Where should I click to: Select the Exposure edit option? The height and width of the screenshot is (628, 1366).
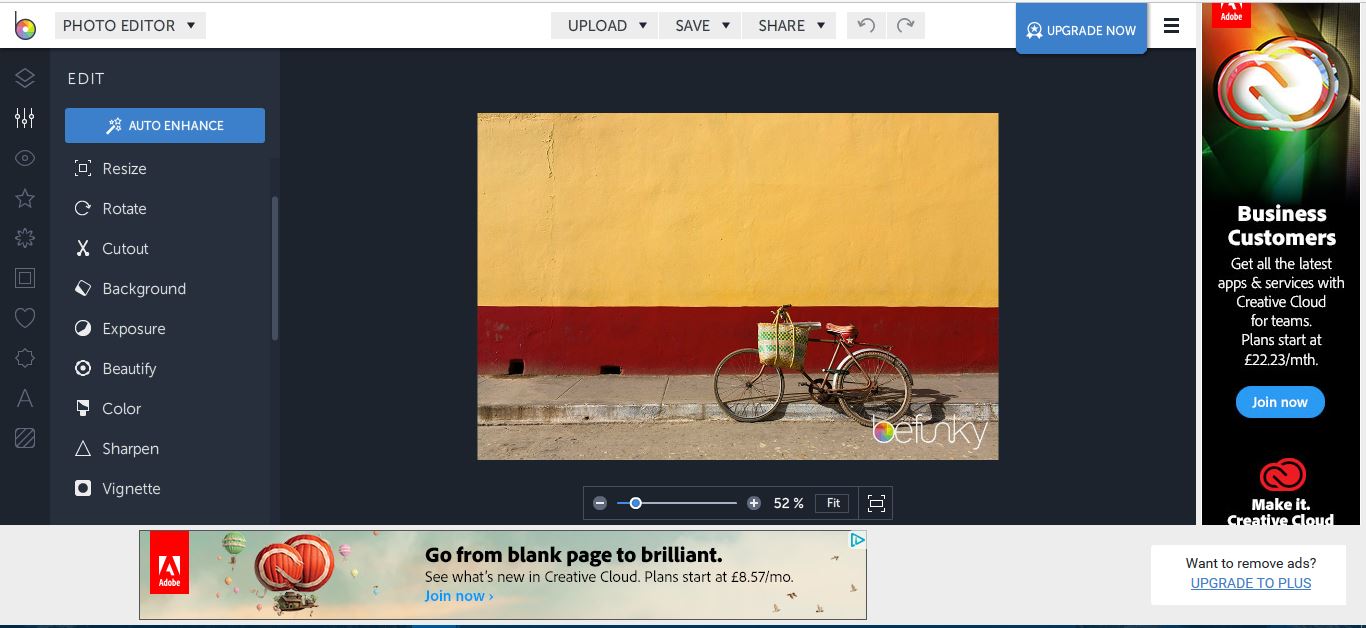click(133, 329)
